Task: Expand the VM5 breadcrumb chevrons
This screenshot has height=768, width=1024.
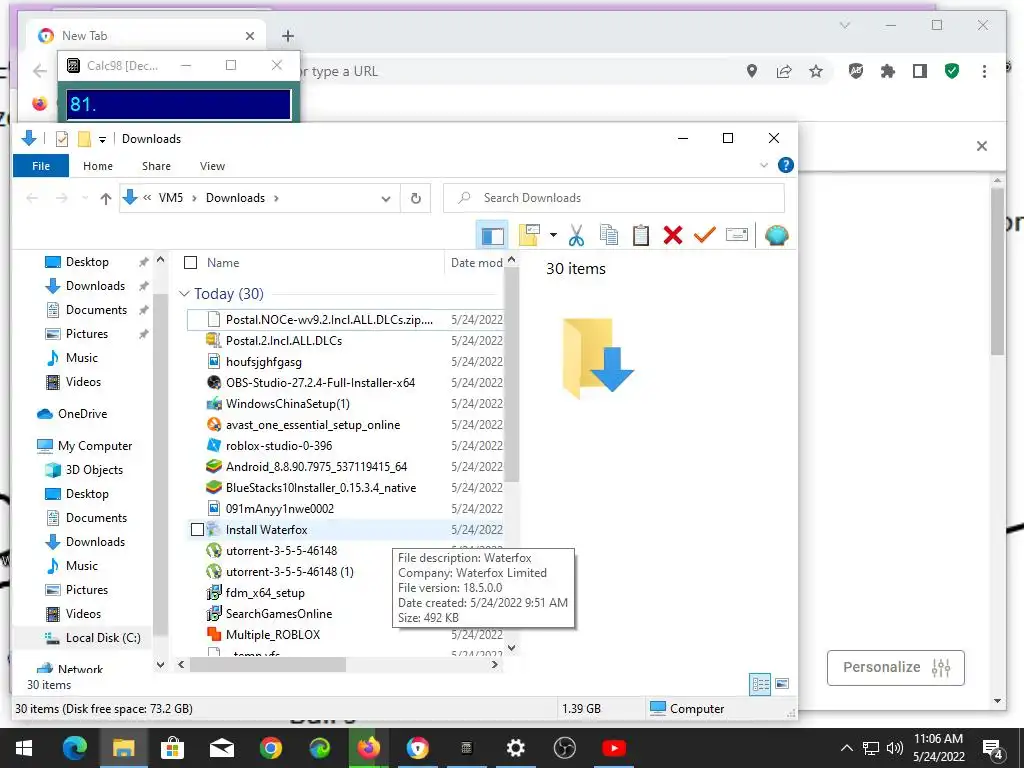Action: coord(147,198)
